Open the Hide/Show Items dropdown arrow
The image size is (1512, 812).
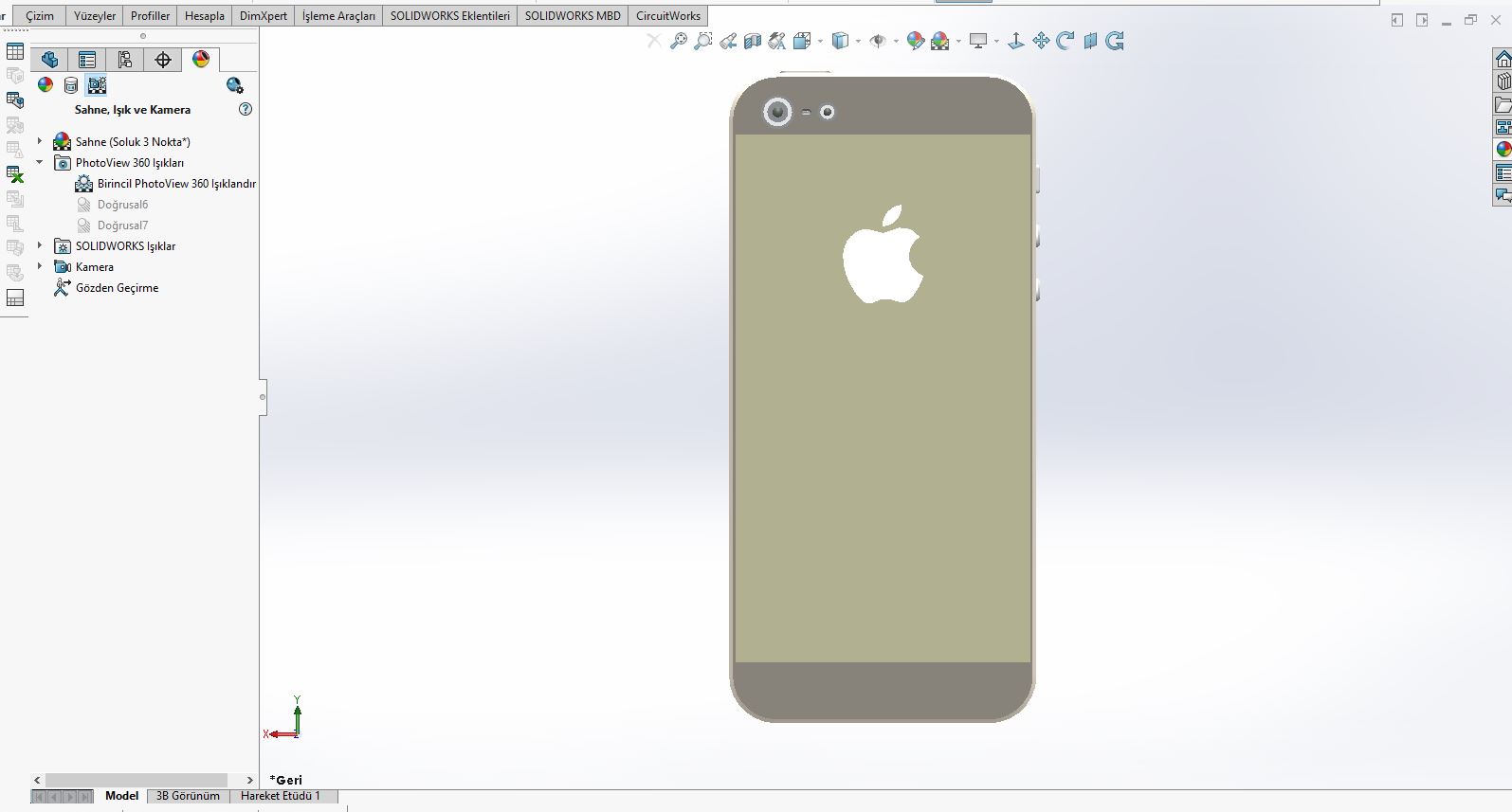pyautogui.click(x=896, y=42)
